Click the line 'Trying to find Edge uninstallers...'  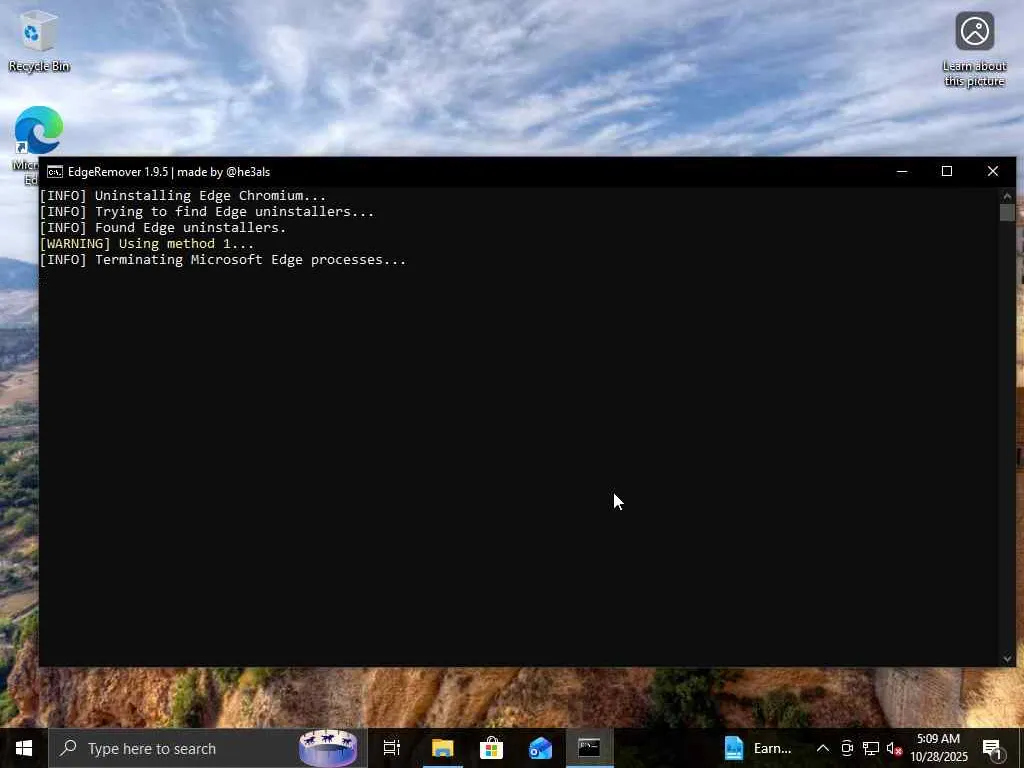(x=207, y=212)
